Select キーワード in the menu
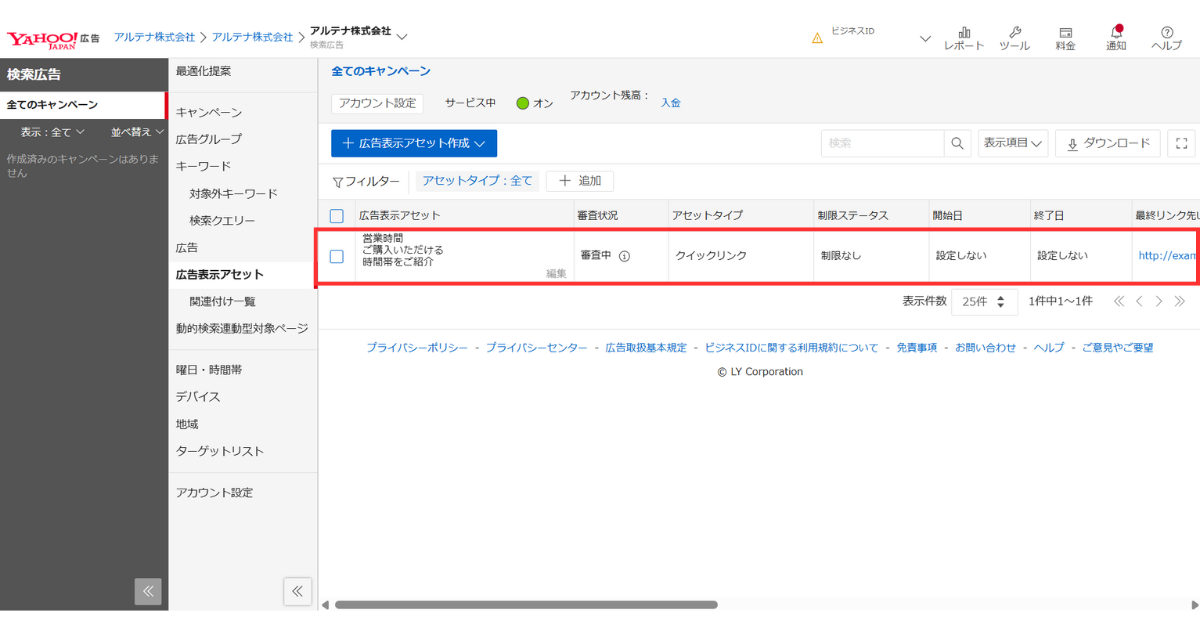This screenshot has height=630, width=1200. click(203, 166)
